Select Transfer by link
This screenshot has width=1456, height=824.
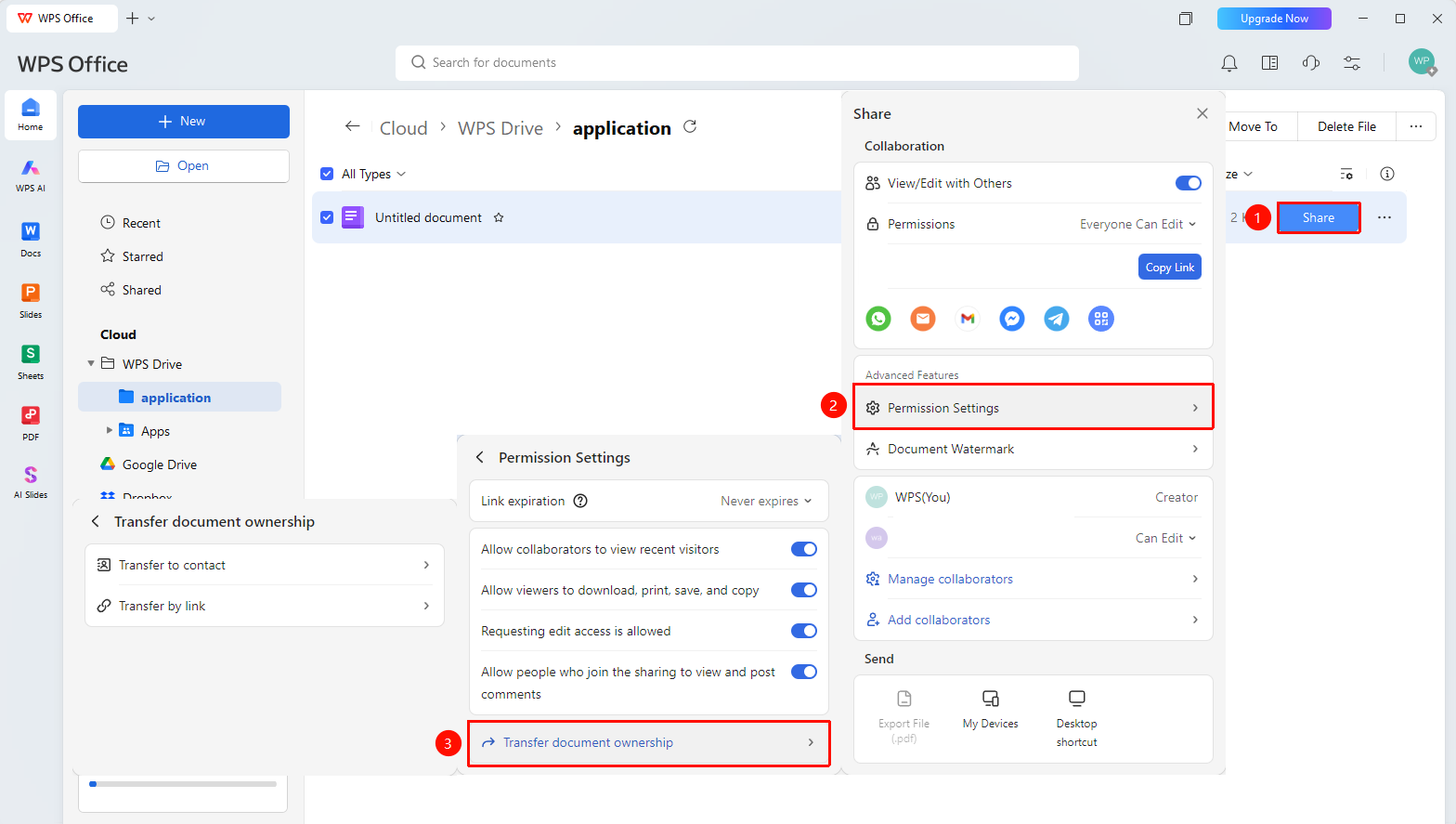pyautogui.click(x=265, y=606)
